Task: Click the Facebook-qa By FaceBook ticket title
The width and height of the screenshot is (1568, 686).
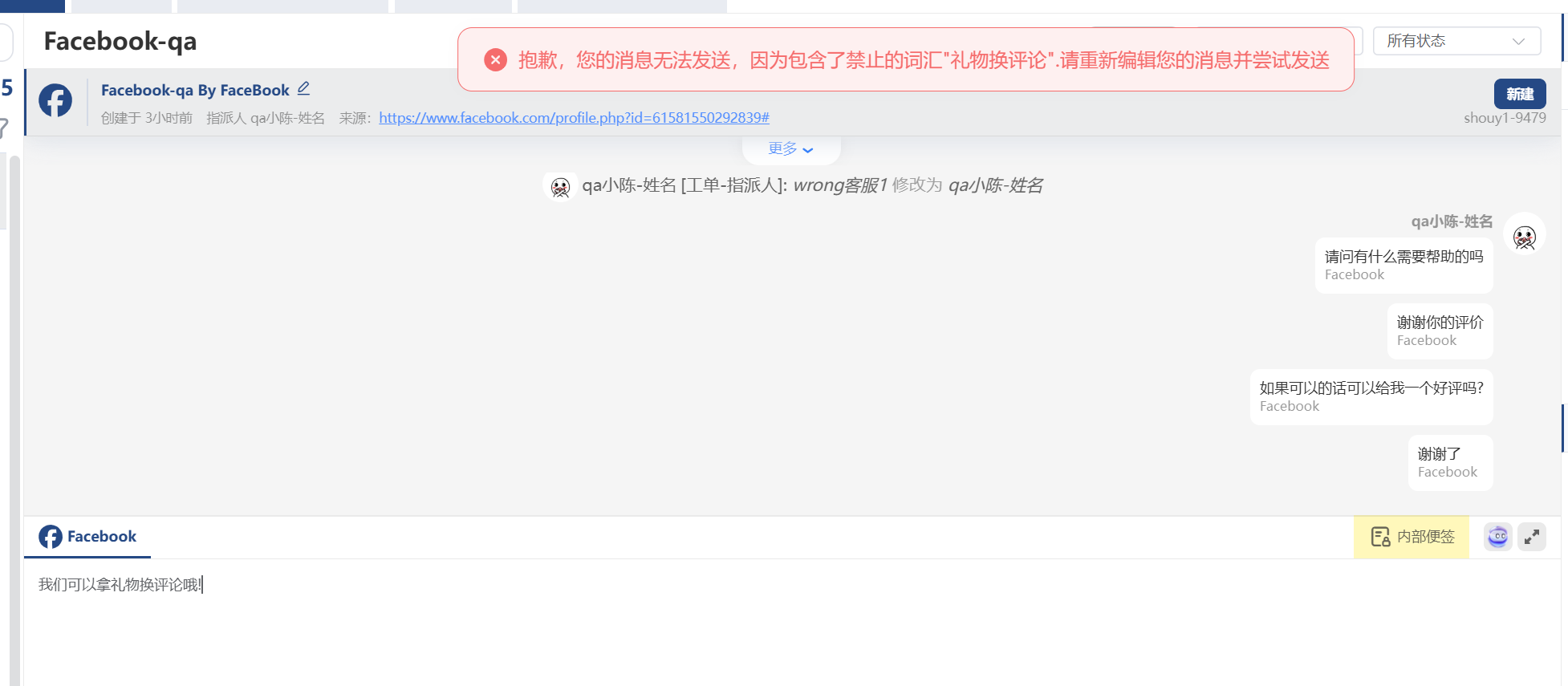Action: pos(195,91)
